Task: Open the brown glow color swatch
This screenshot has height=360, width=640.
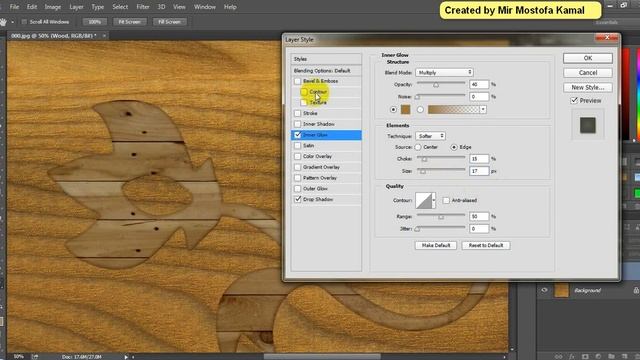Action: 405,109
